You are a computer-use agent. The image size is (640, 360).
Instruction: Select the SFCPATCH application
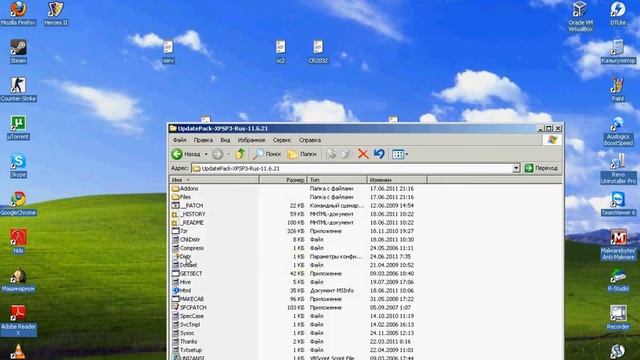tap(189, 307)
